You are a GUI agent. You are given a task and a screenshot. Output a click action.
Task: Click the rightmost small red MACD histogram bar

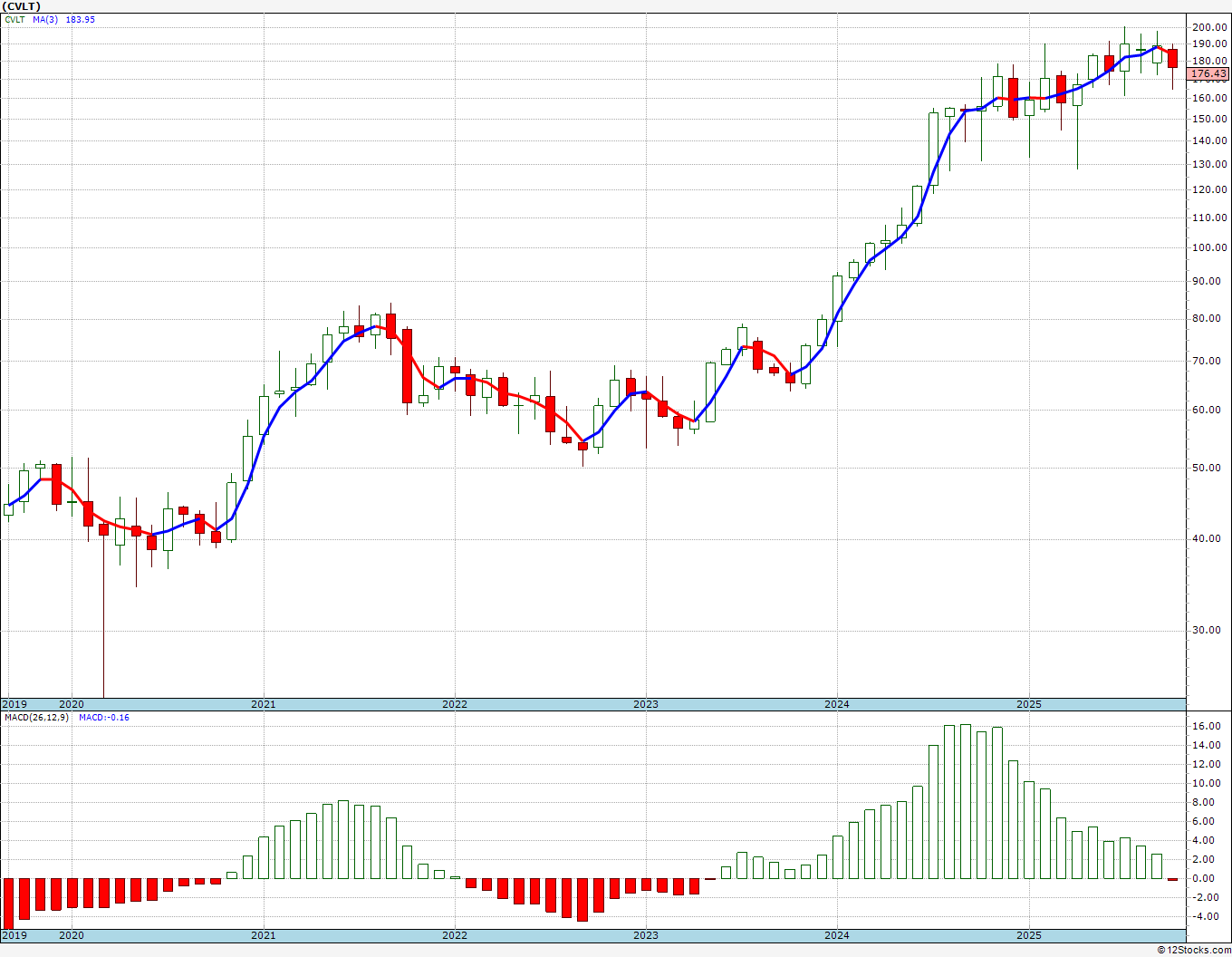click(1172, 879)
